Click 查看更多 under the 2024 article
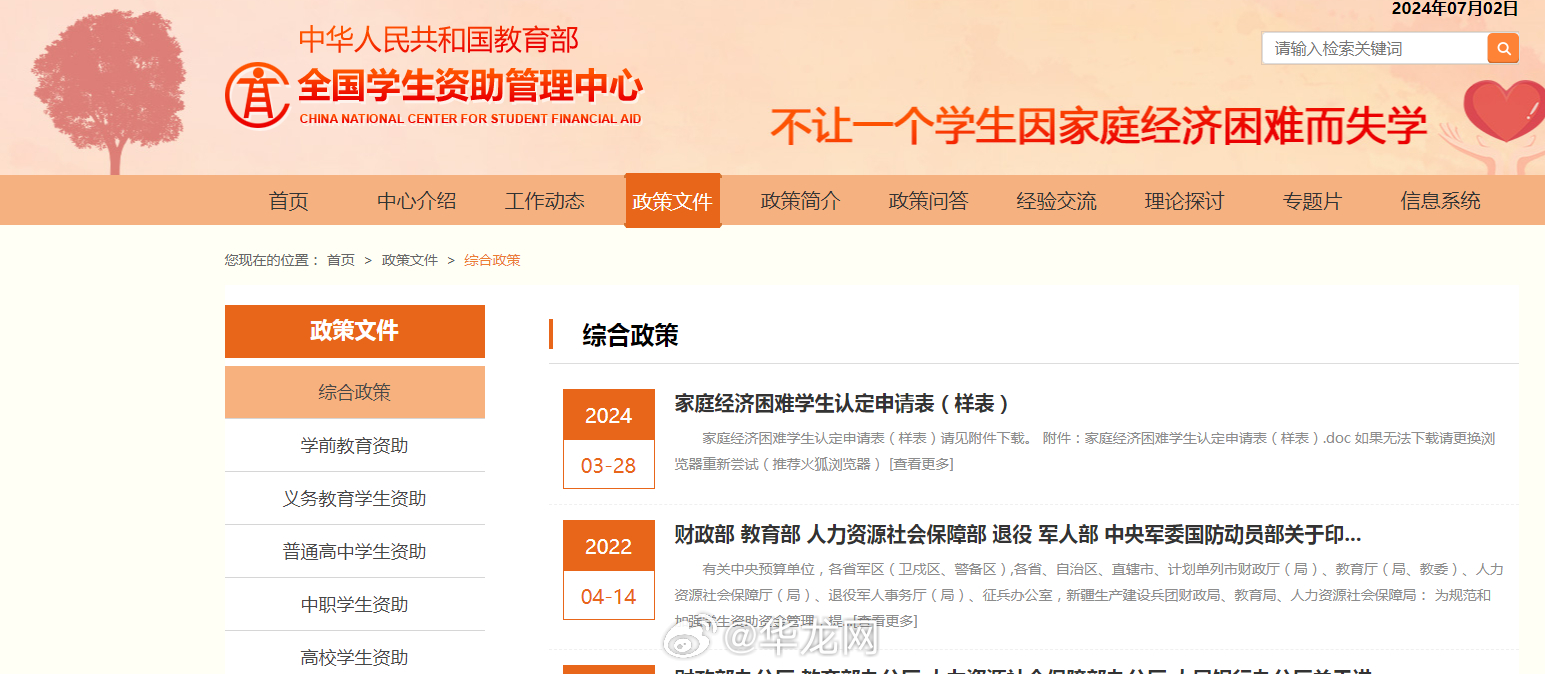This screenshot has height=674, width=1545. click(921, 464)
